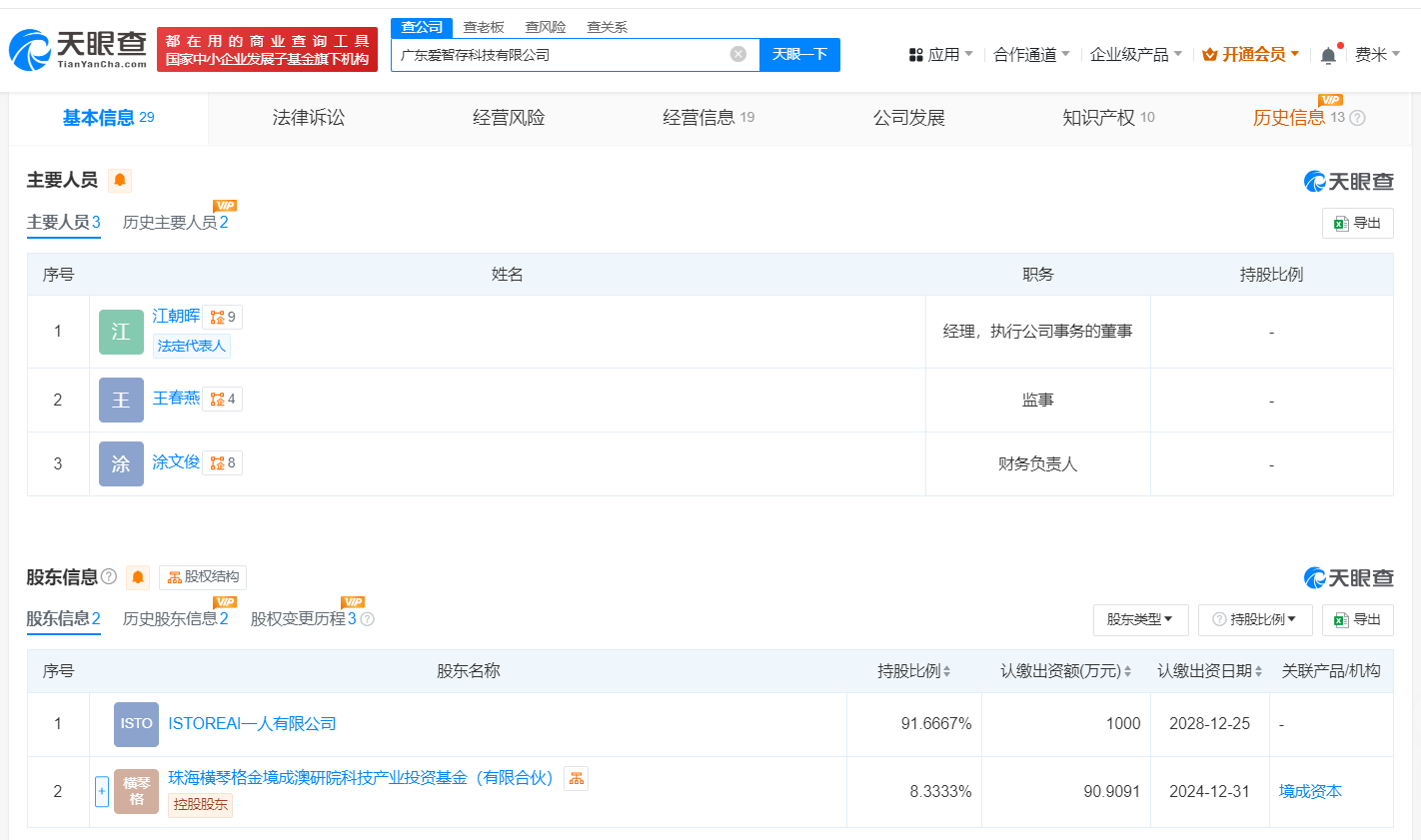Click the relation graph icon next to 江朝晖

[x=218, y=318]
